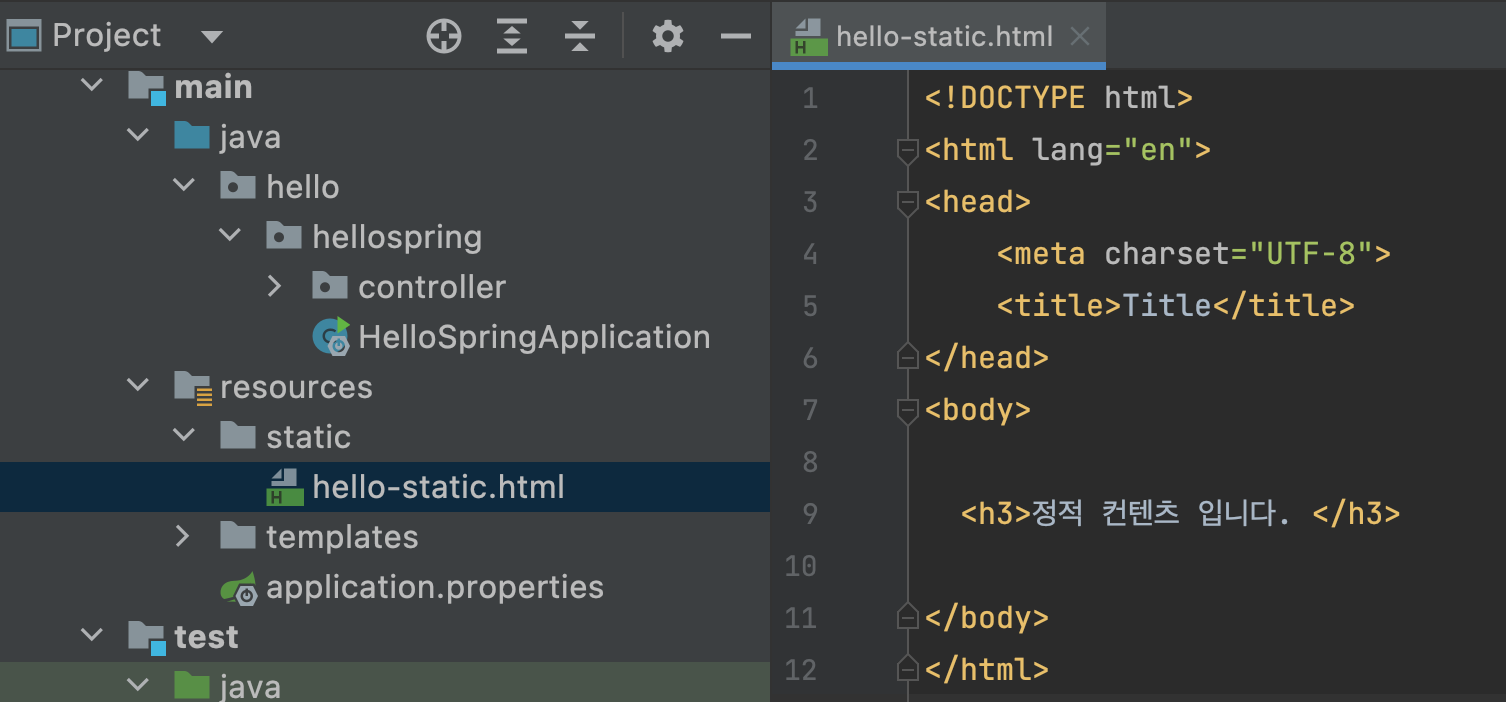Click line number 9 in the gutter
This screenshot has width=1506, height=702.
point(810,514)
